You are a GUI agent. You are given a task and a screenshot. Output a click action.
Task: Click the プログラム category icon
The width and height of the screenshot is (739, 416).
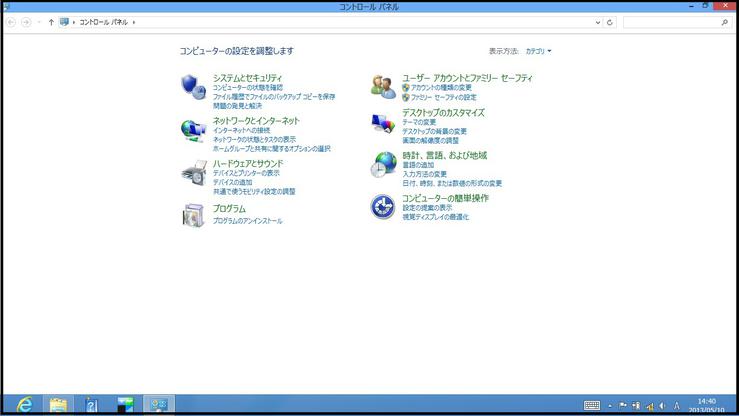pos(194,214)
